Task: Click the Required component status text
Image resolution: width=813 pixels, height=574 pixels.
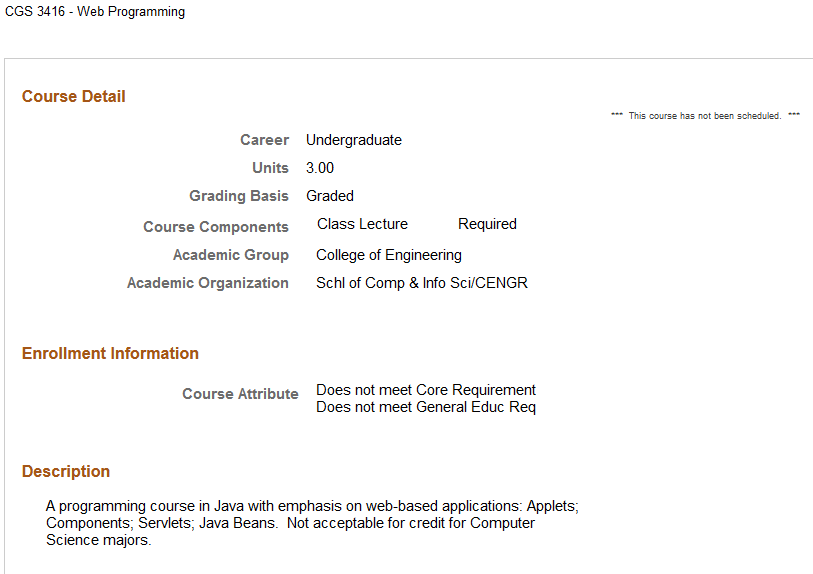Action: 487,224
